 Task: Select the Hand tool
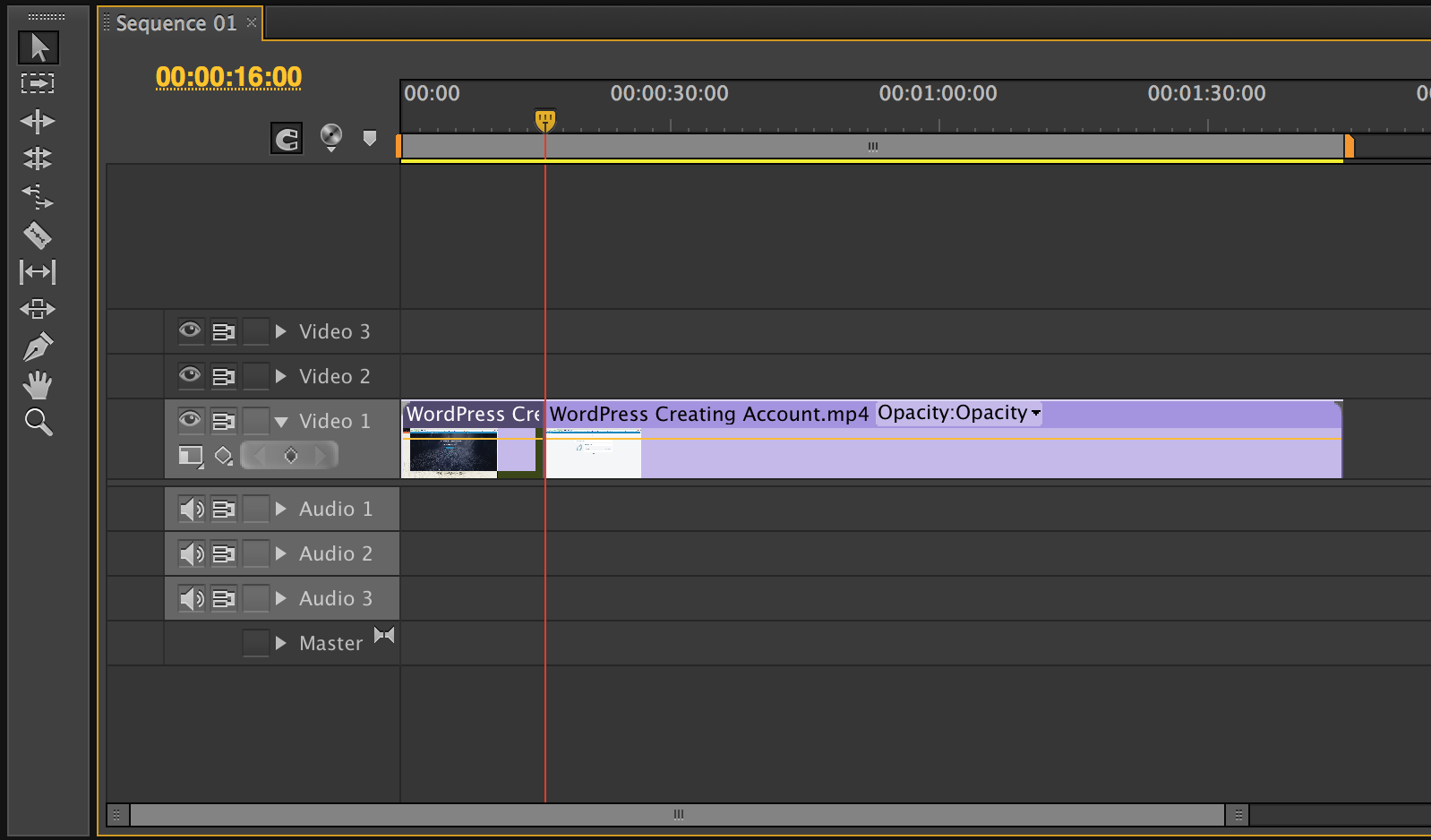38,385
